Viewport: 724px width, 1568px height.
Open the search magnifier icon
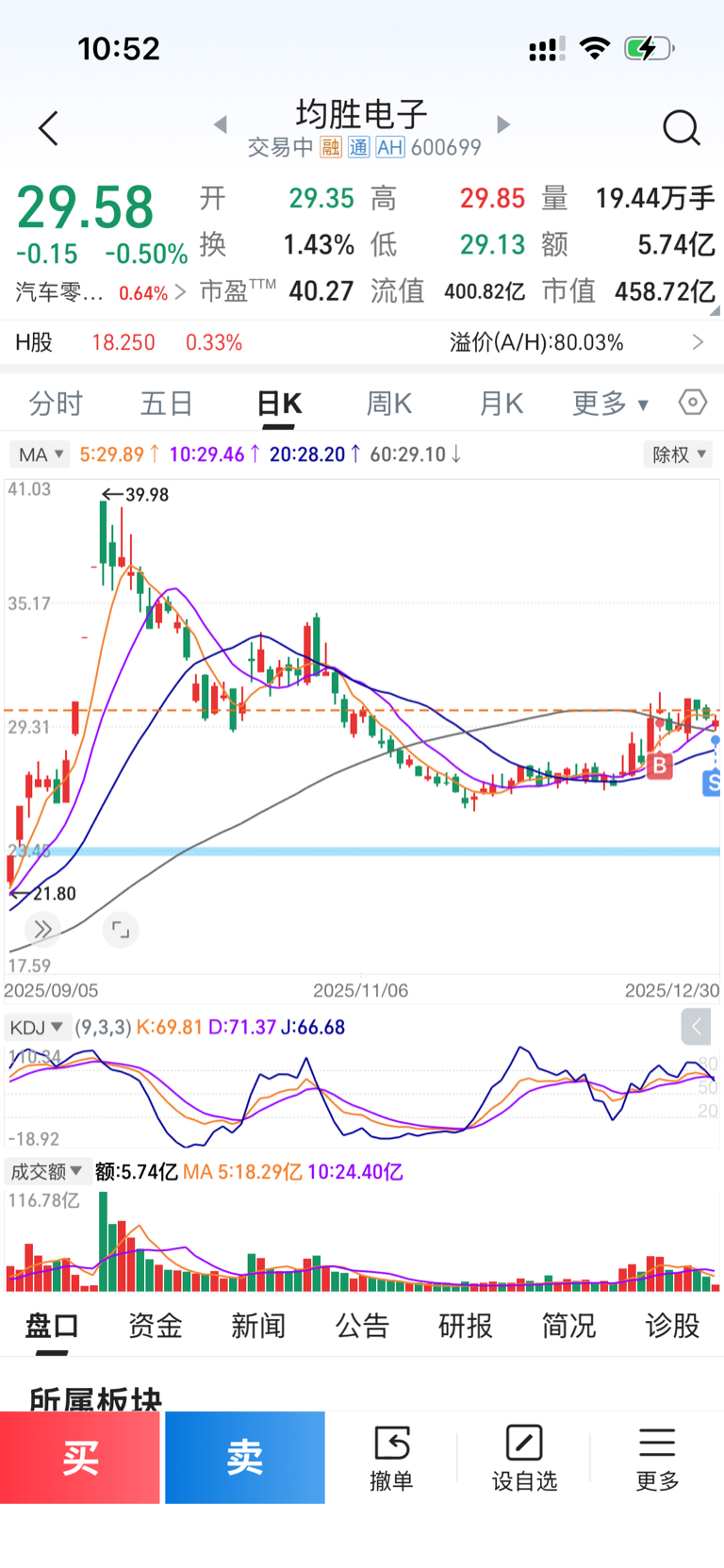coord(681,128)
